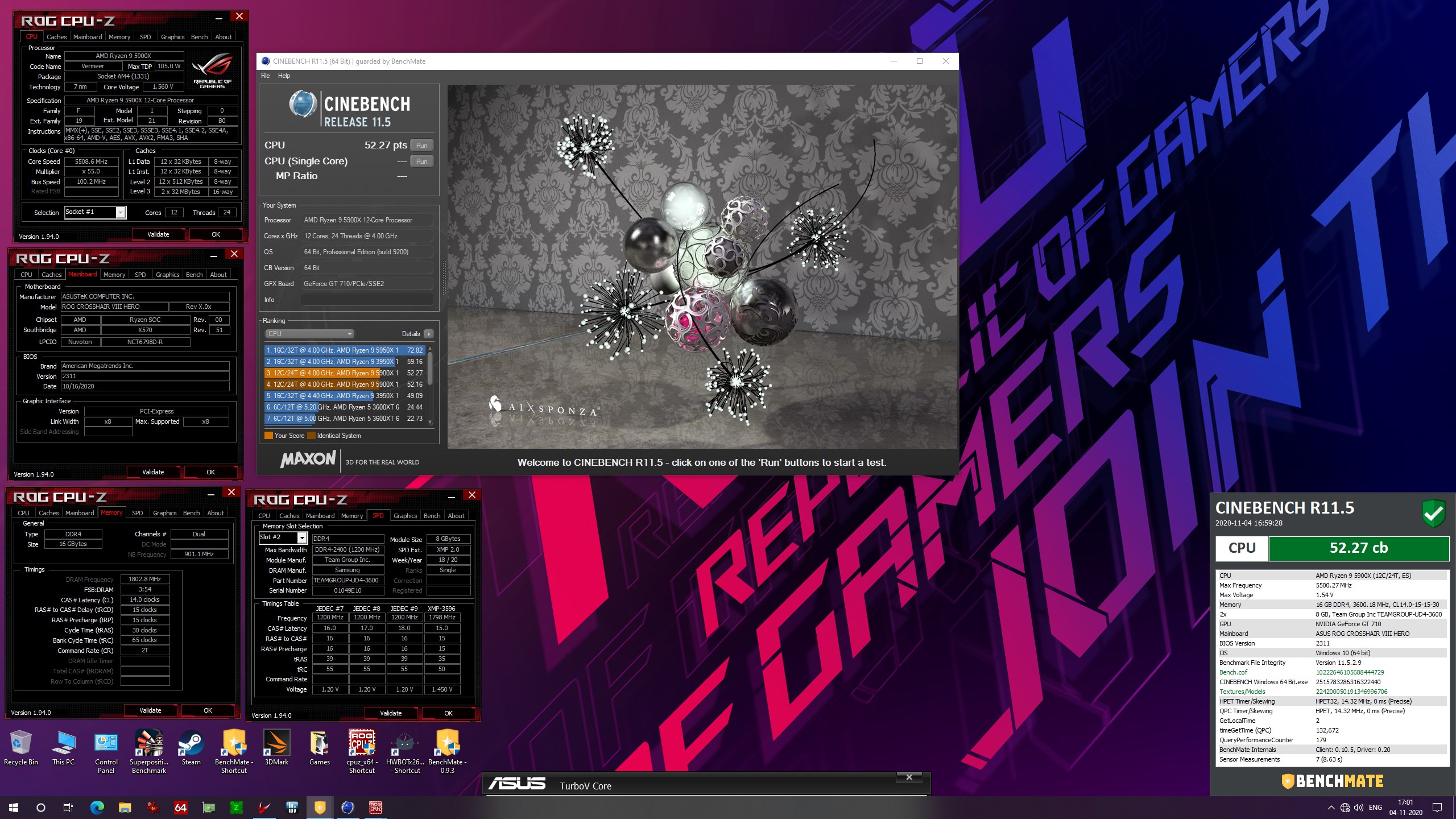
Task: Open the volume control in the system tray
Action: [1359, 808]
